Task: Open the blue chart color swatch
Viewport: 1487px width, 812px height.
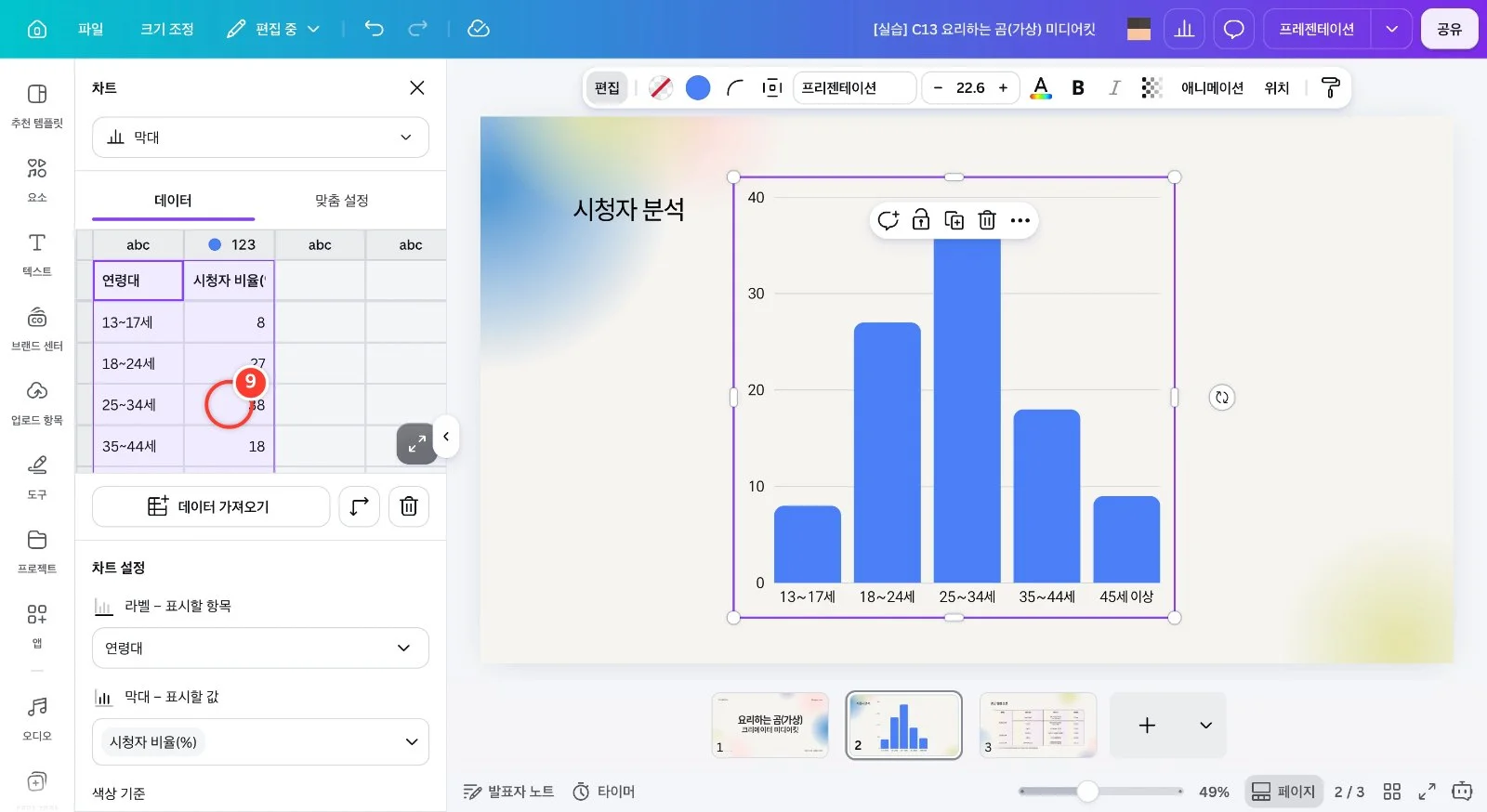Action: (x=698, y=87)
